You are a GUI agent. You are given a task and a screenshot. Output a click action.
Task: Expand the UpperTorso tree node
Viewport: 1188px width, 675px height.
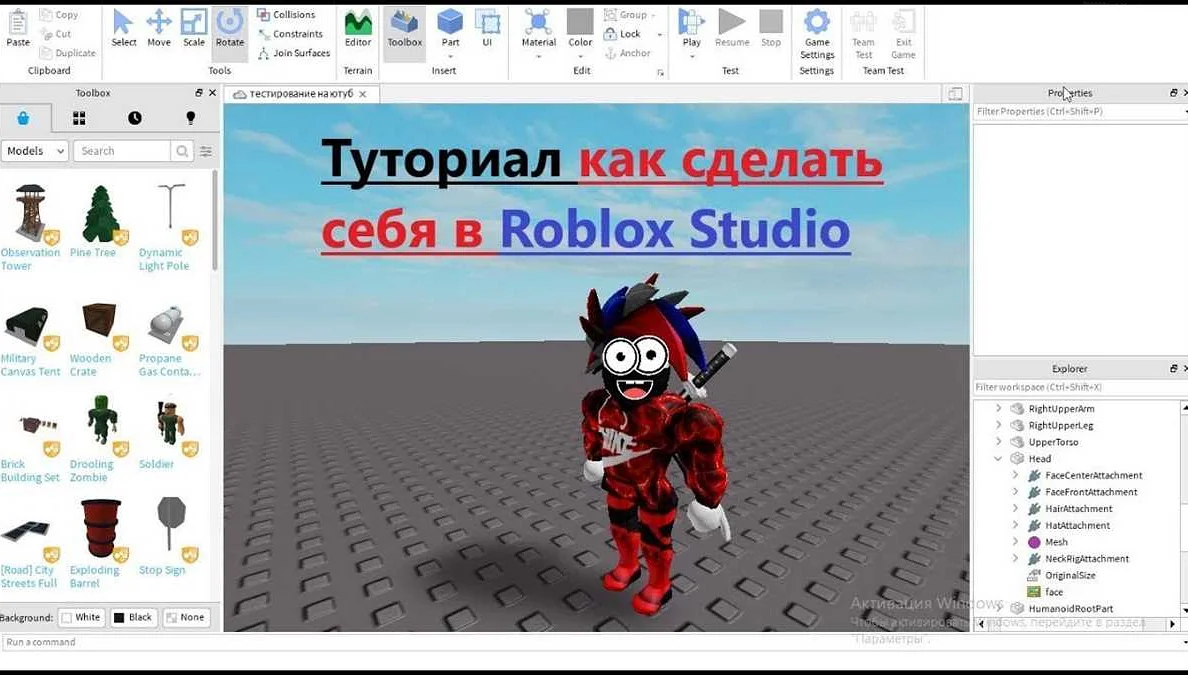click(999, 442)
